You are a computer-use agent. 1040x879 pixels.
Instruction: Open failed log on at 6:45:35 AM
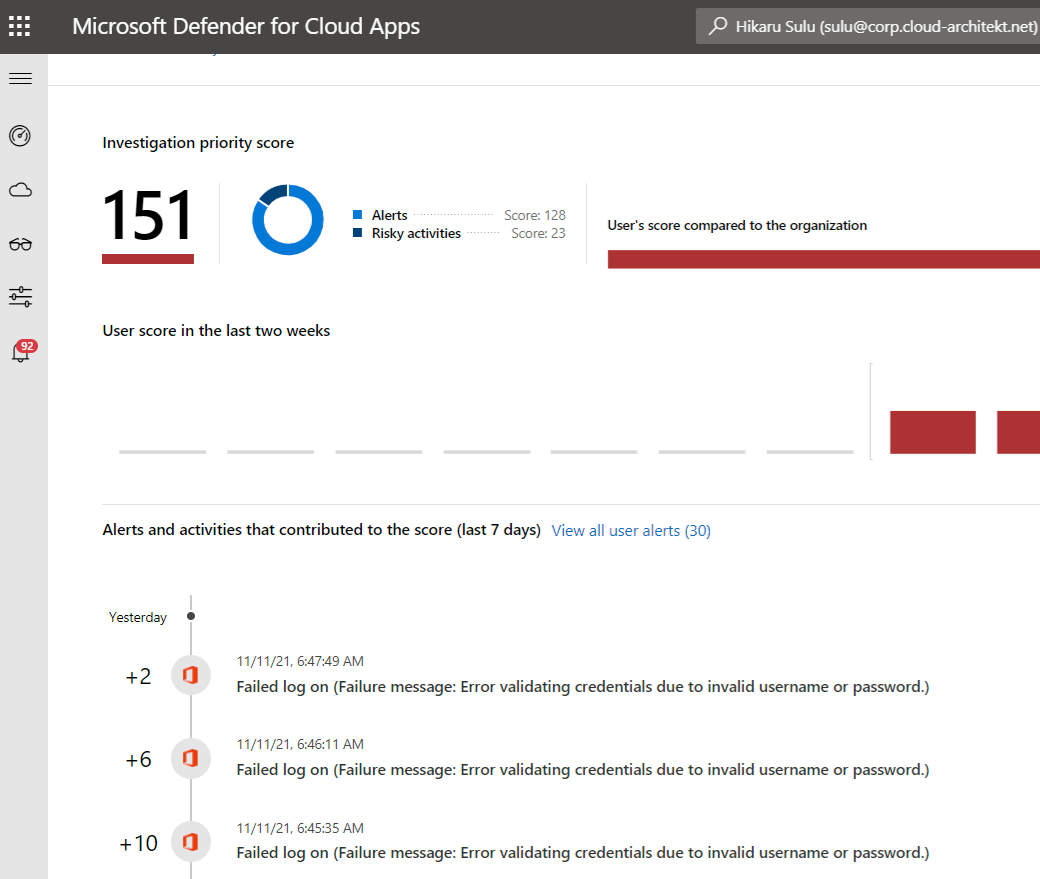point(583,852)
